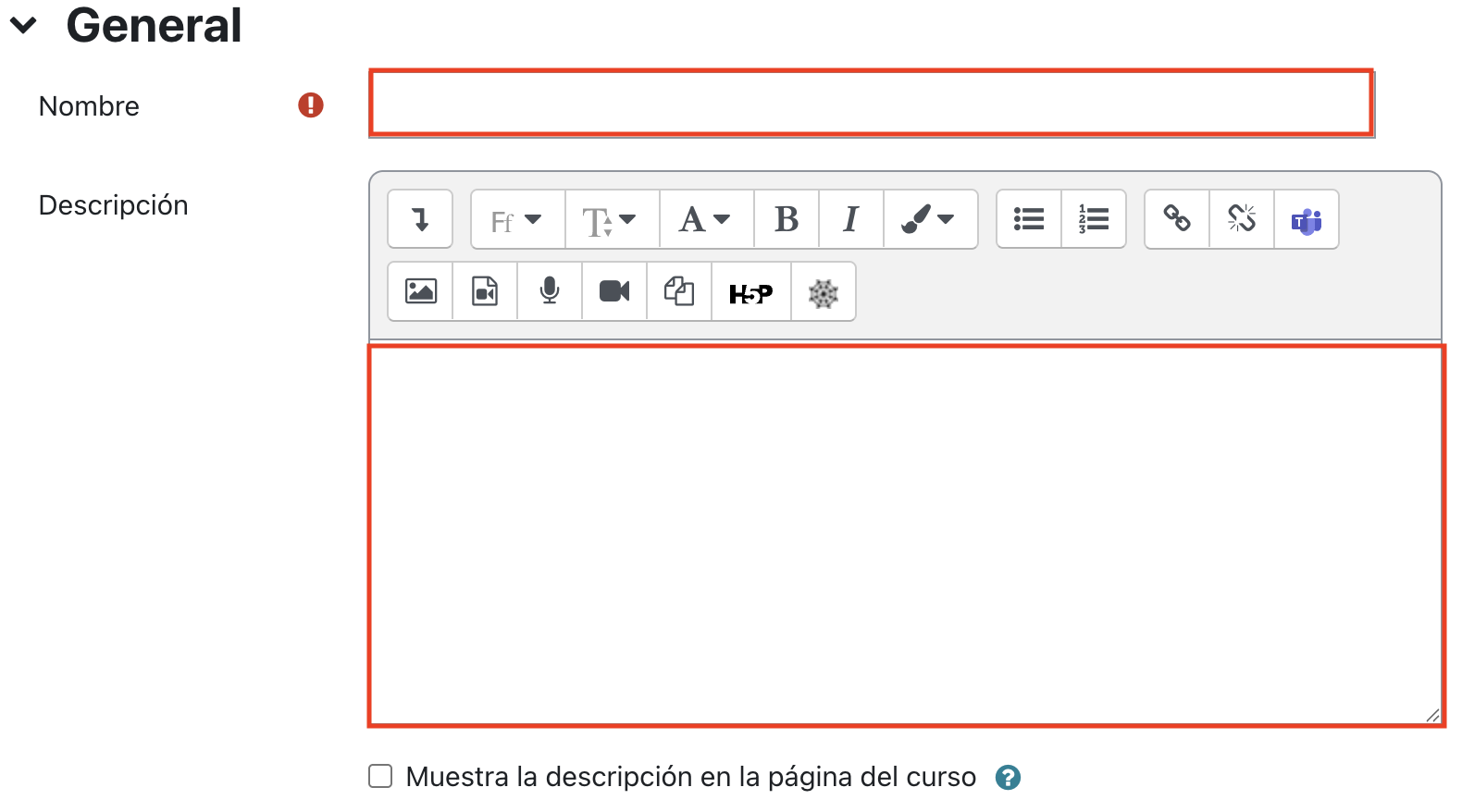Click inside the Descripción text area
Image resolution: width=1462 pixels, height=812 pixels.
click(906, 535)
